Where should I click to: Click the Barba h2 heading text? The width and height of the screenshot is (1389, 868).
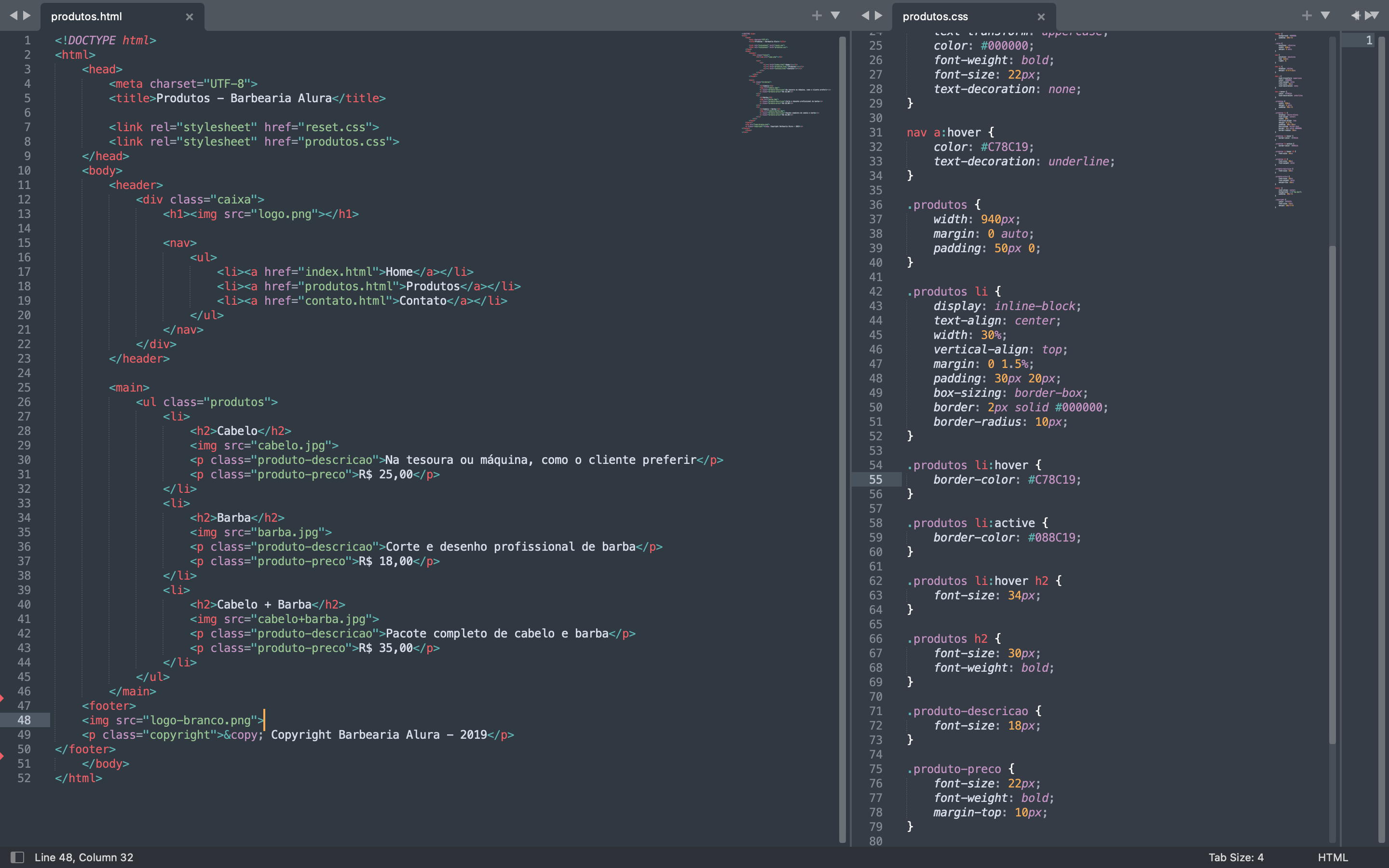(233, 517)
